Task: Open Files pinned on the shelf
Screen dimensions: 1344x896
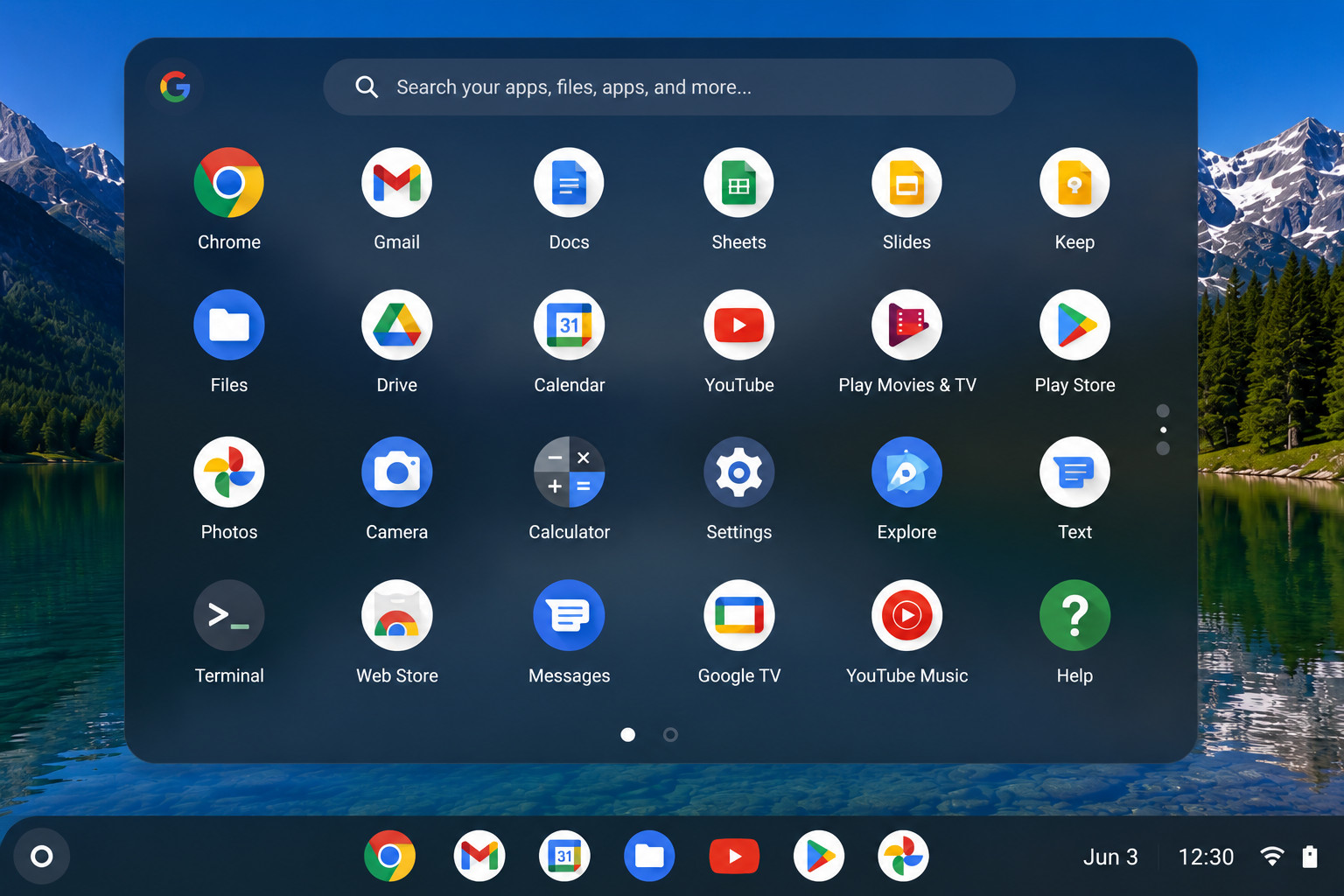Action: (x=649, y=856)
